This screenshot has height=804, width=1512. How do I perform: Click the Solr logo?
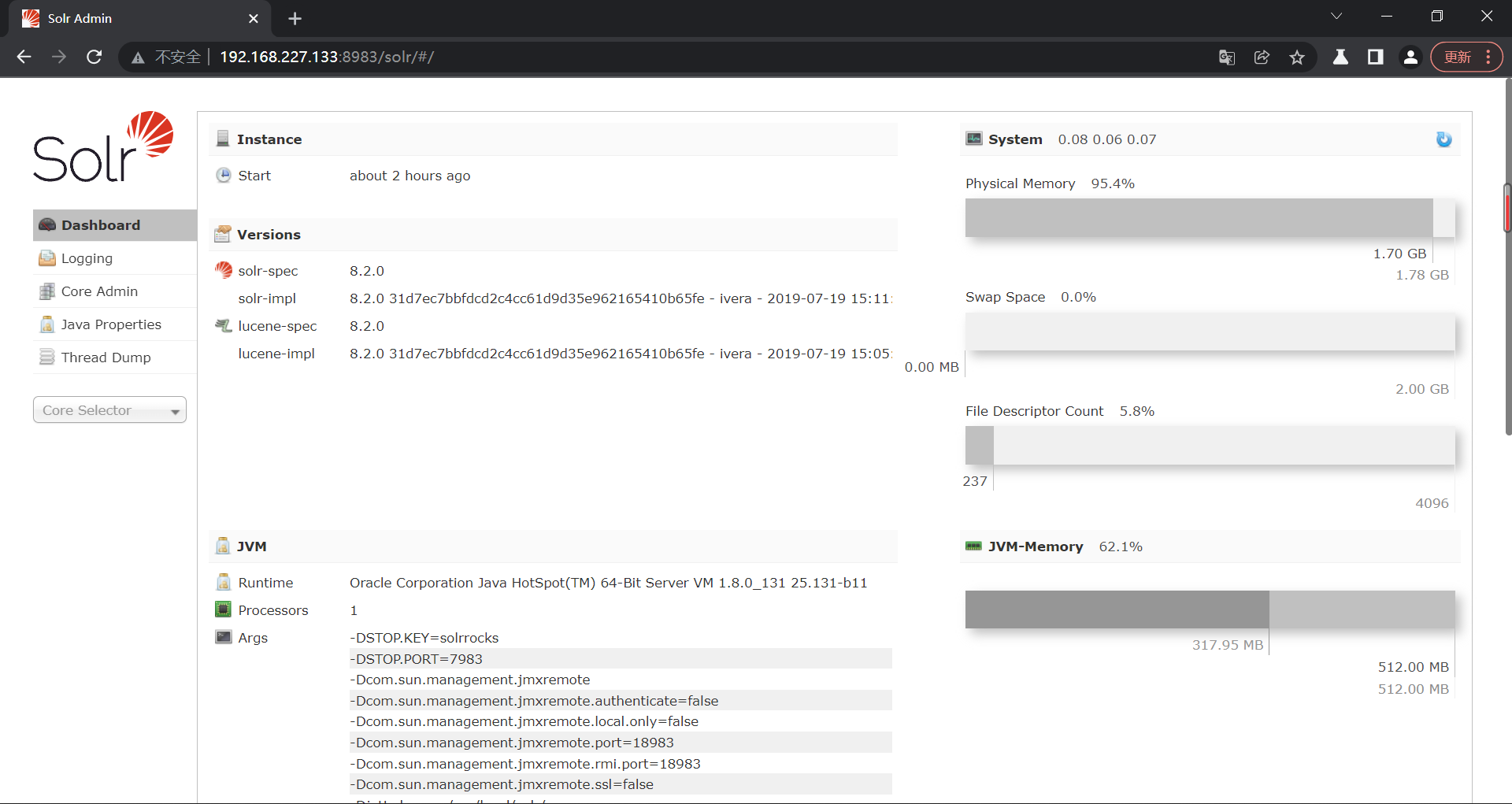[x=103, y=147]
